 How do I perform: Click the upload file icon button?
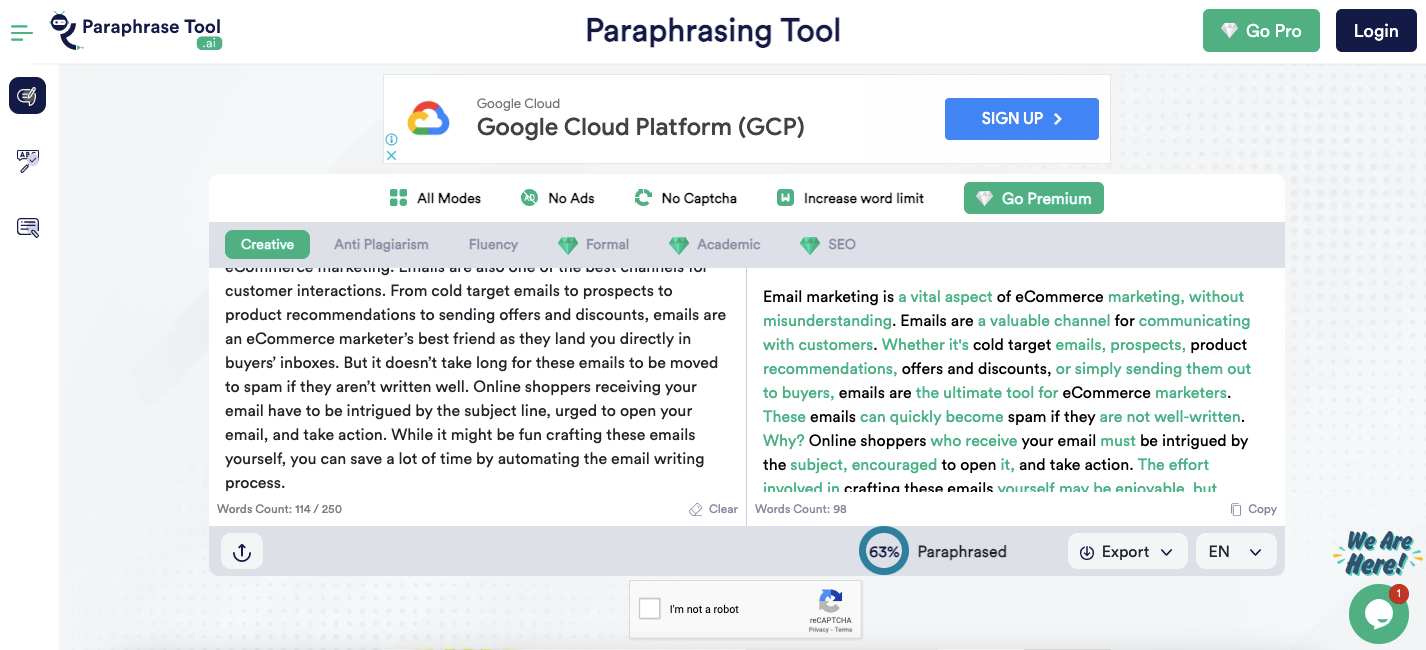point(242,552)
